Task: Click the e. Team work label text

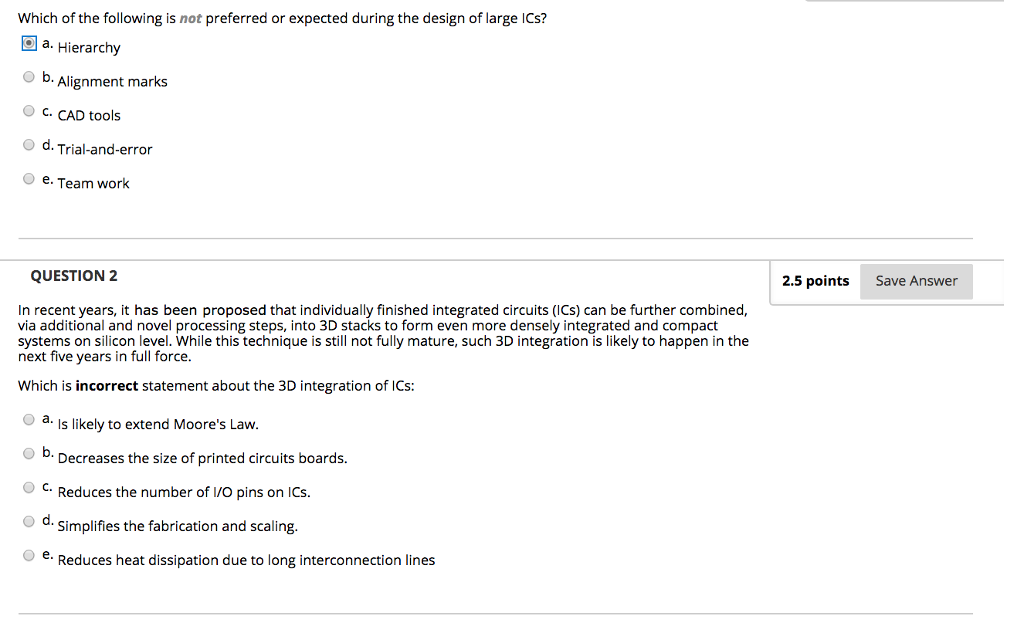Action: tap(93, 183)
